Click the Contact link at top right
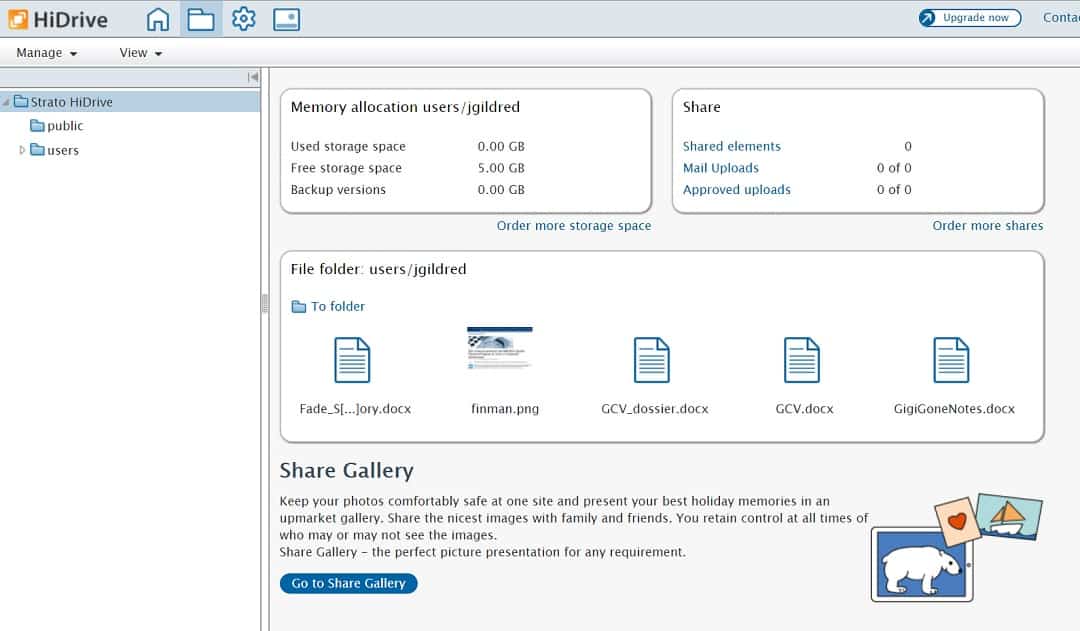The image size is (1080, 631). 1061,18
